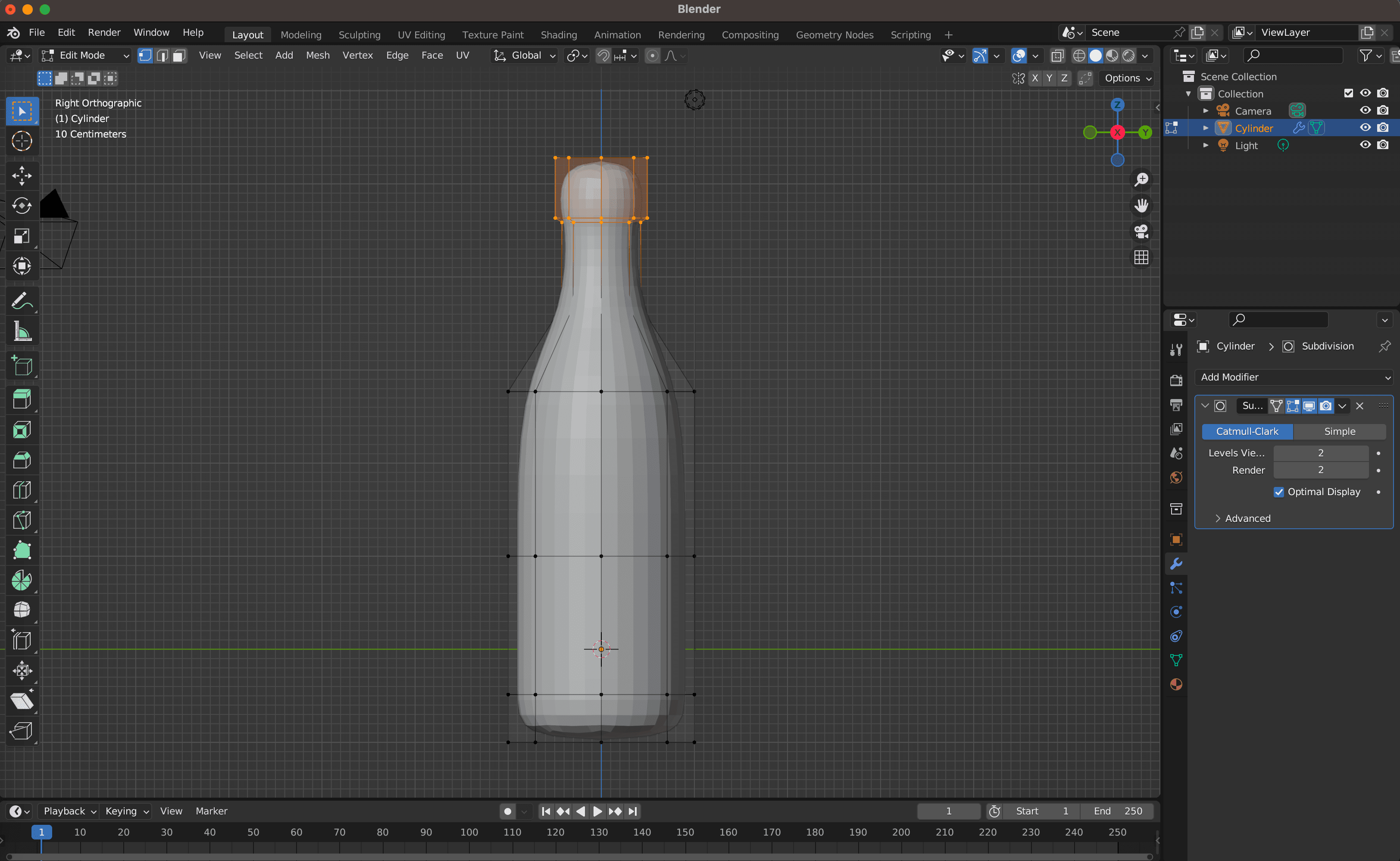The height and width of the screenshot is (861, 1400).
Task: Hide Cylinder in viewport via eye icon
Action: pyautogui.click(x=1365, y=128)
